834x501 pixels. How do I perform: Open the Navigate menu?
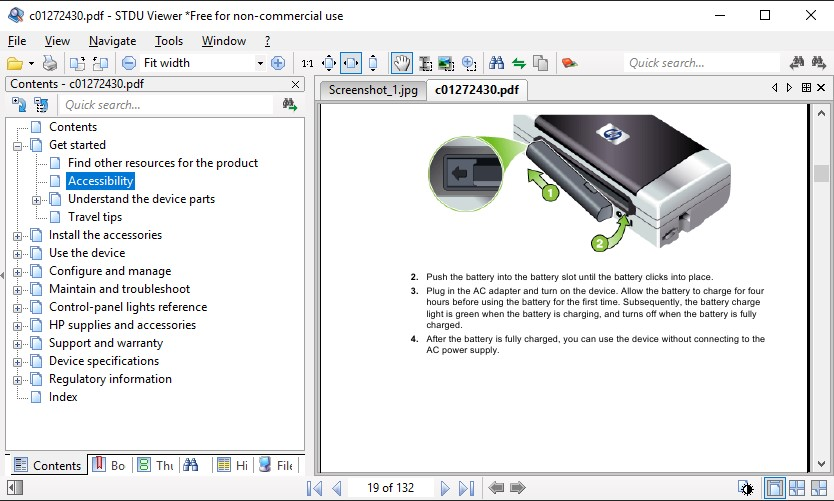pyautogui.click(x=112, y=41)
